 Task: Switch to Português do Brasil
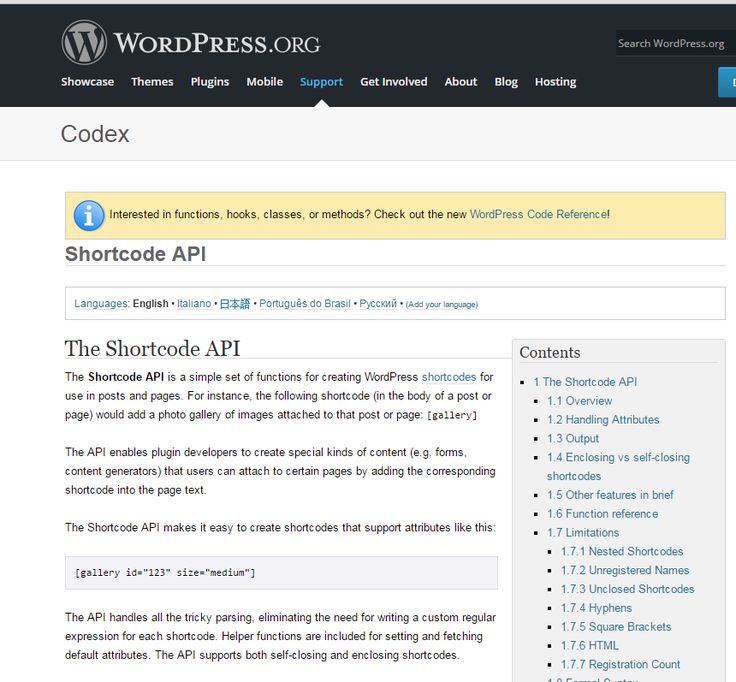pos(305,304)
